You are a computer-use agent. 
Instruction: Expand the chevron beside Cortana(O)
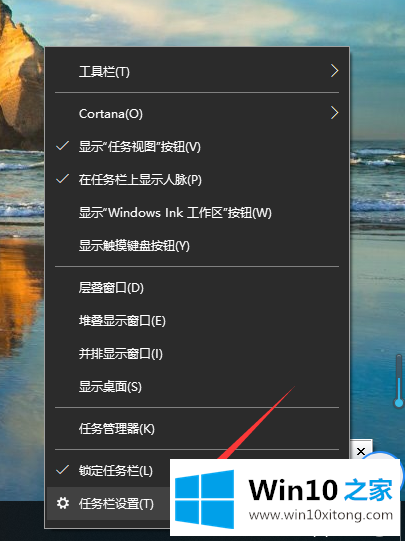[334, 113]
